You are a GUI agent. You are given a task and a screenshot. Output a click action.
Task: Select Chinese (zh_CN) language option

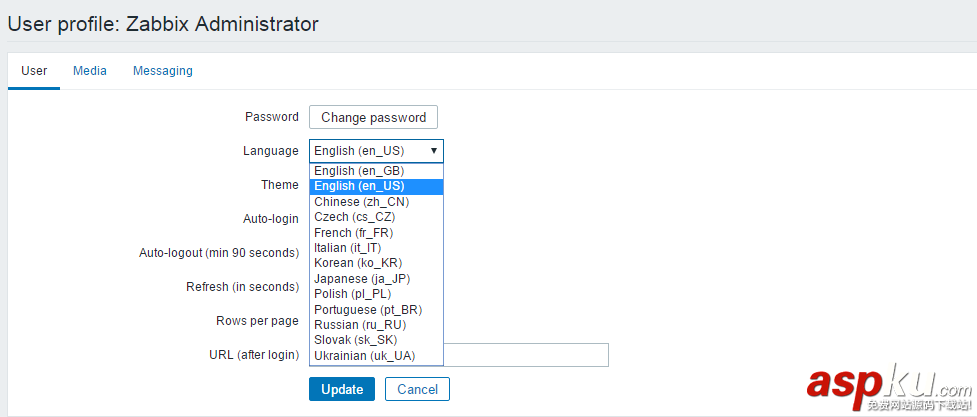click(x=362, y=202)
